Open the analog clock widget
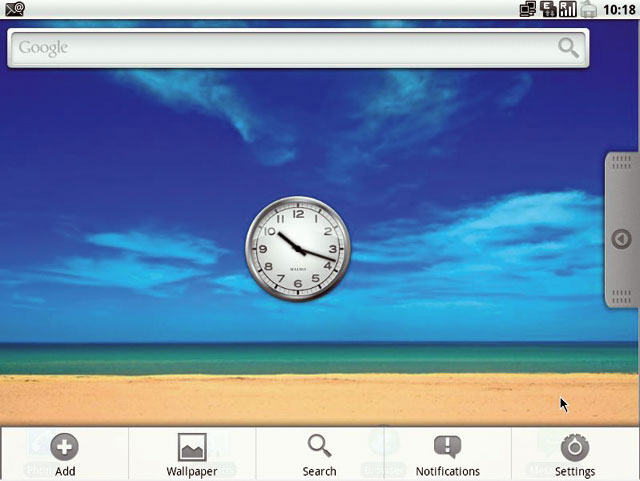 (298, 249)
